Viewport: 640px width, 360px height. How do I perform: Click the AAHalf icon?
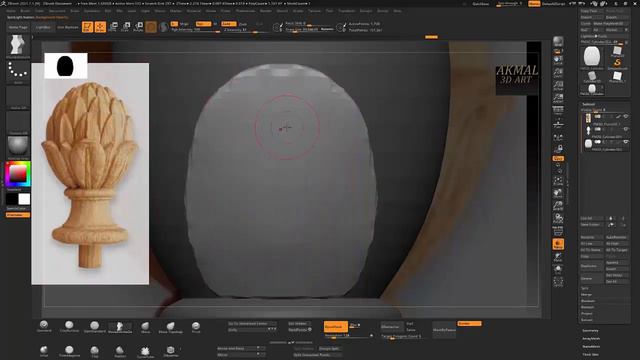coord(558,98)
